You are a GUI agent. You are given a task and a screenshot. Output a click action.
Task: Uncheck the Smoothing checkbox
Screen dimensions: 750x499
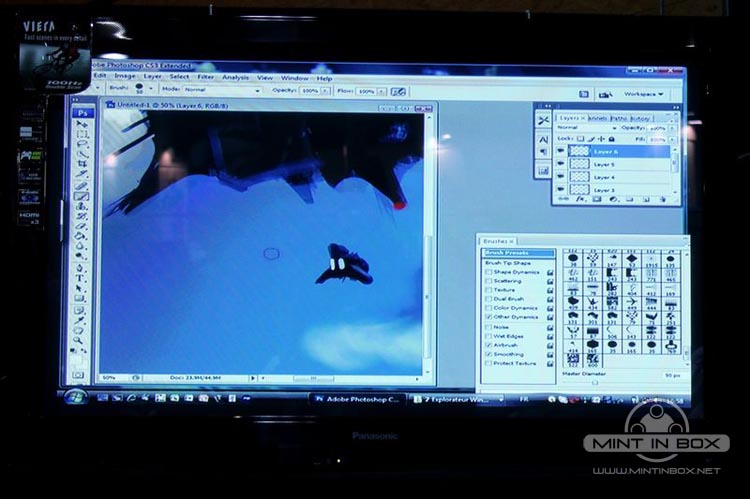488,355
